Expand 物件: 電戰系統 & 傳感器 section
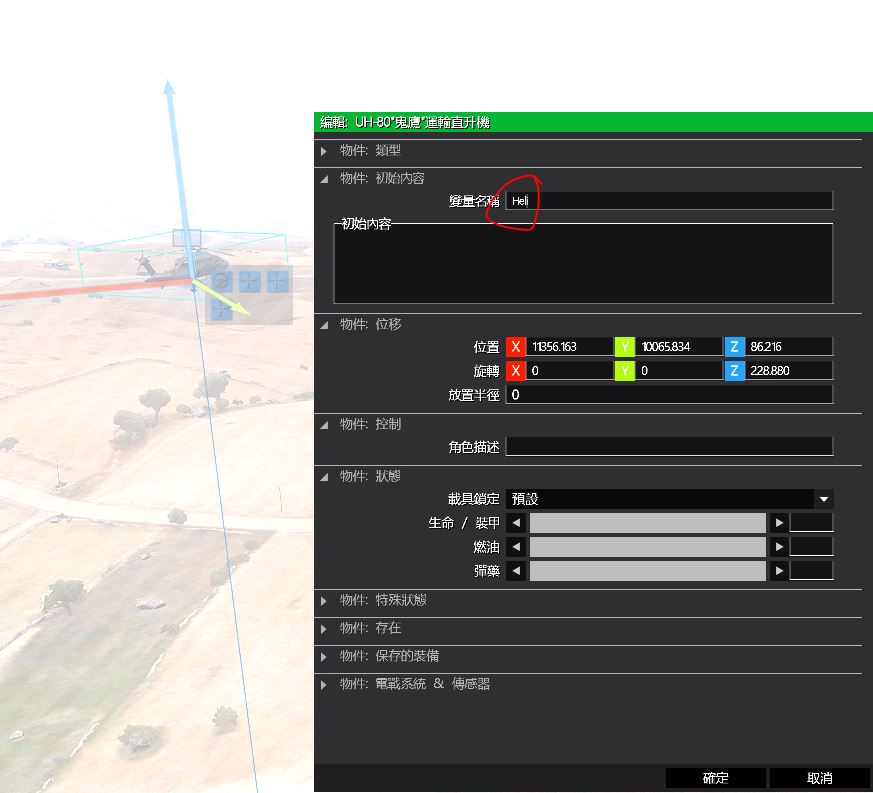This screenshot has width=873, height=793. 323,684
